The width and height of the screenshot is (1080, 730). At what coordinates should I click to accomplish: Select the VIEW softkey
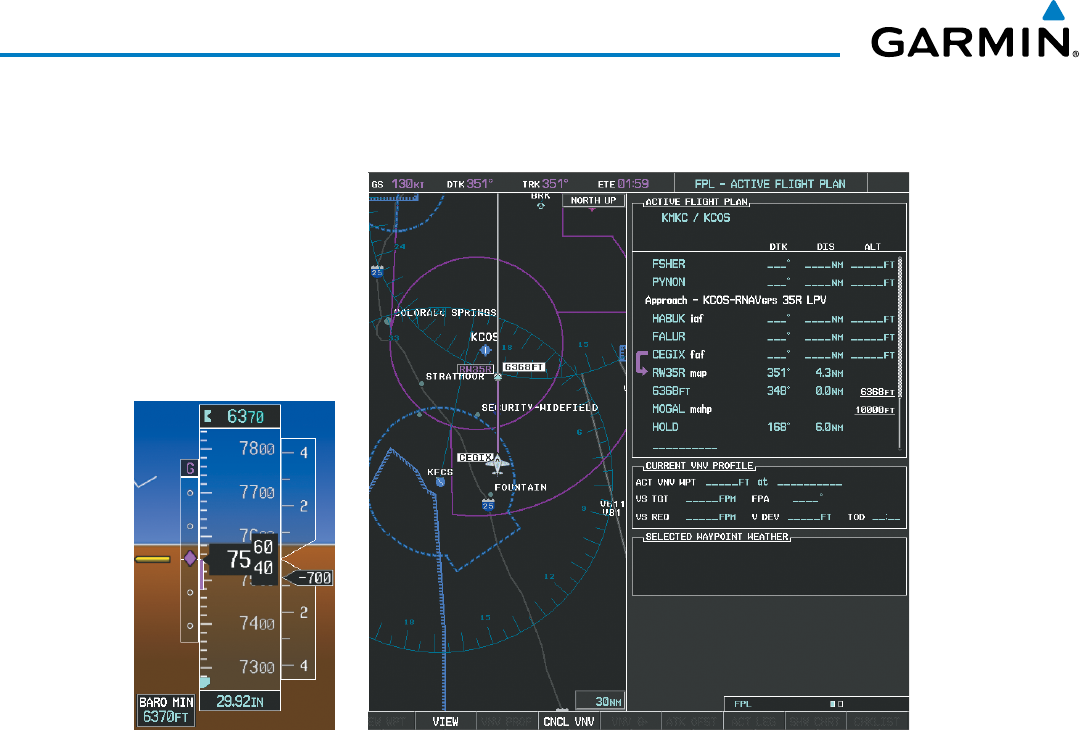coord(445,722)
